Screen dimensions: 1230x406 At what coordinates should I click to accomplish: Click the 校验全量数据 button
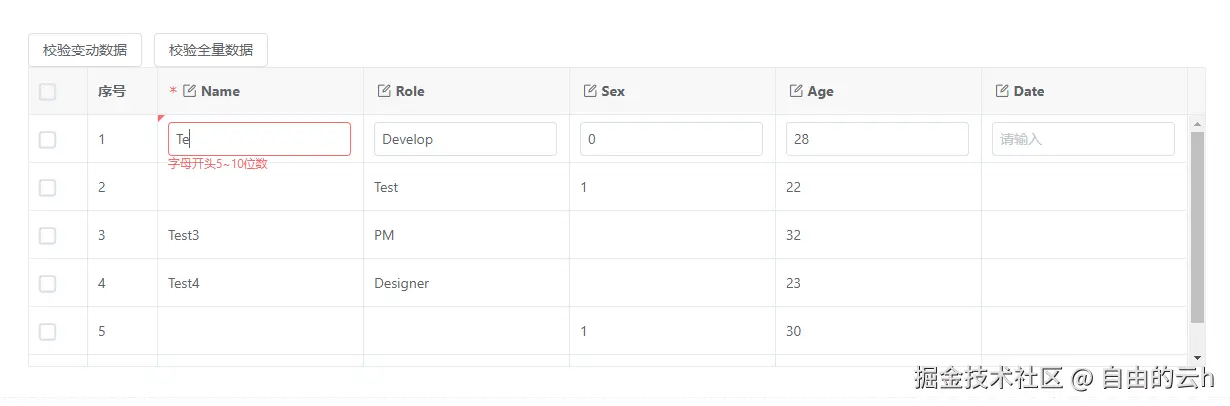click(211, 50)
